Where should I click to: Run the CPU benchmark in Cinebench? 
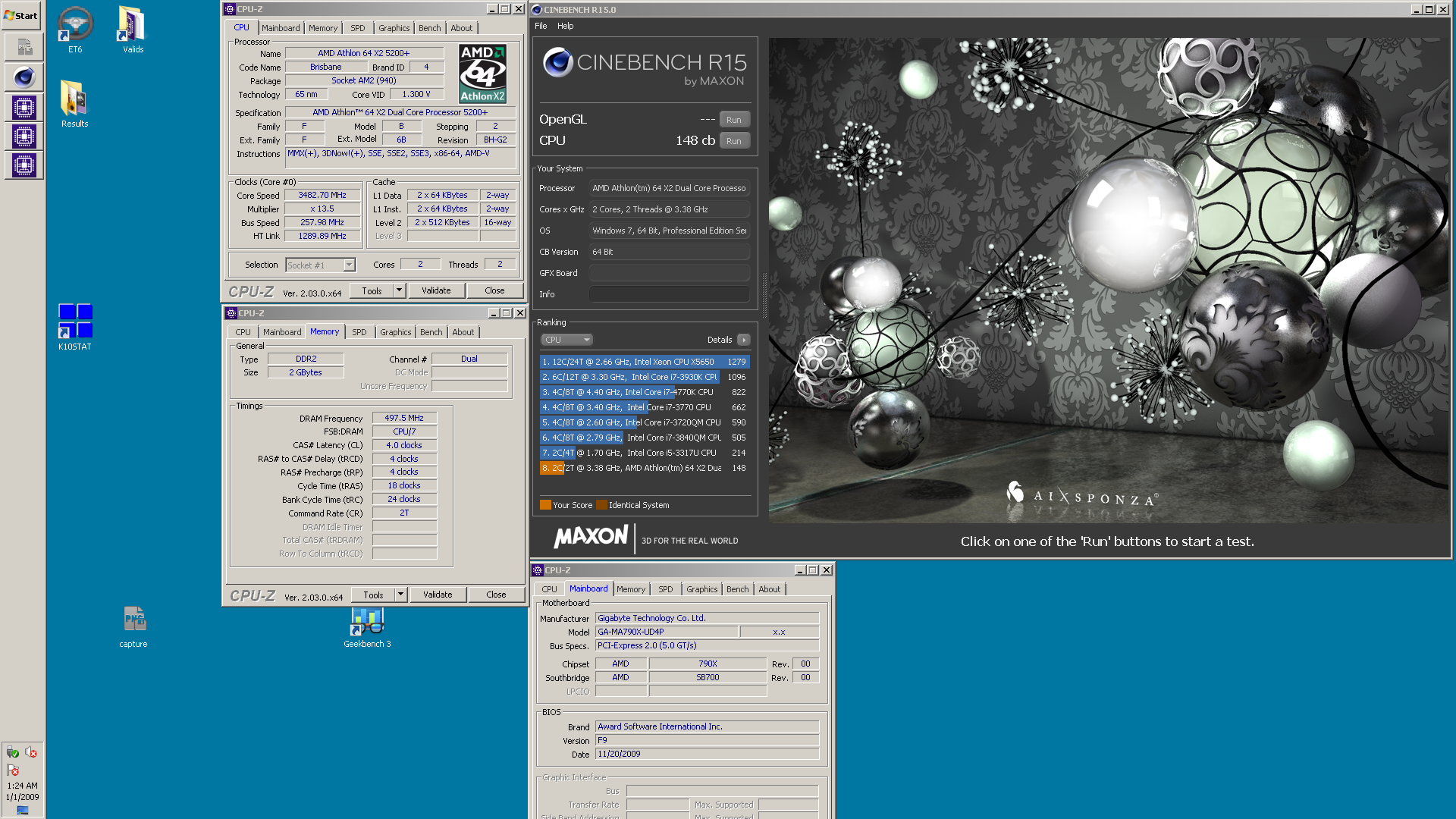tap(734, 141)
